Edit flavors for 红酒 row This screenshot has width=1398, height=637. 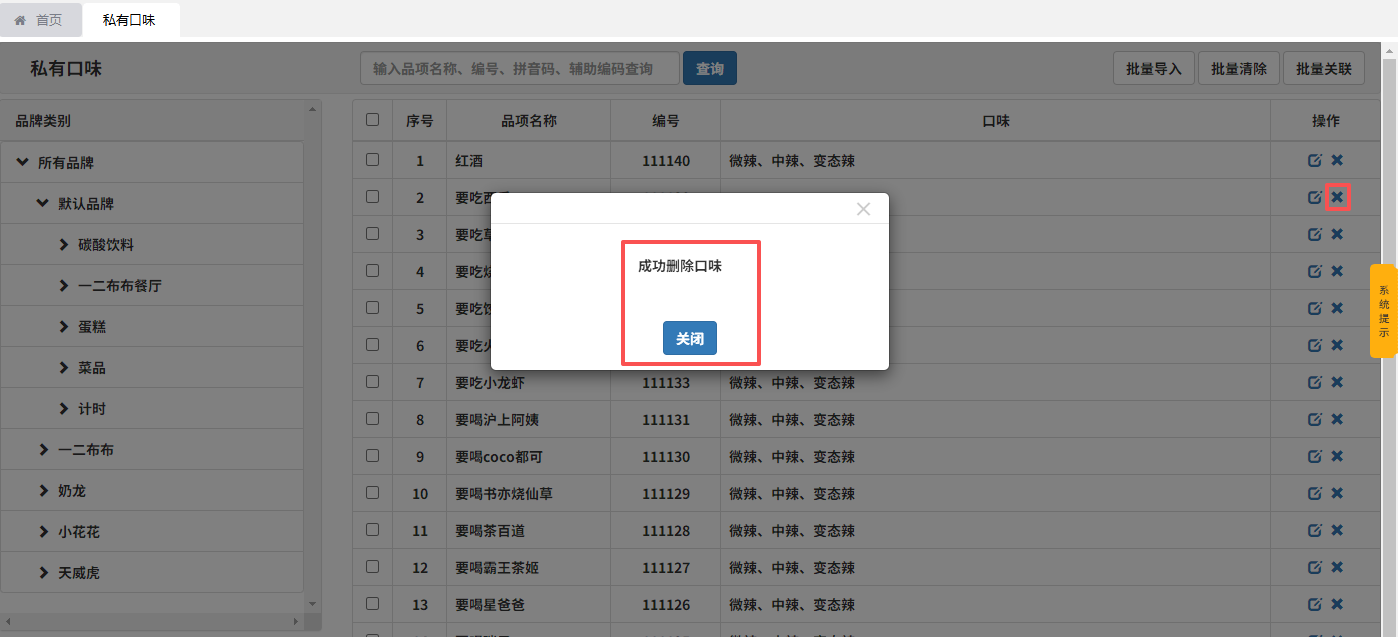[1315, 160]
